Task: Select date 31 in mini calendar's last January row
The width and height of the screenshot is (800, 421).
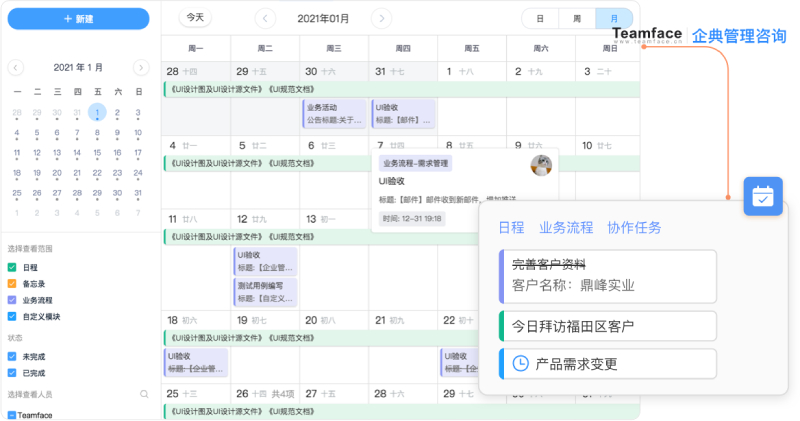Action: 138,193
